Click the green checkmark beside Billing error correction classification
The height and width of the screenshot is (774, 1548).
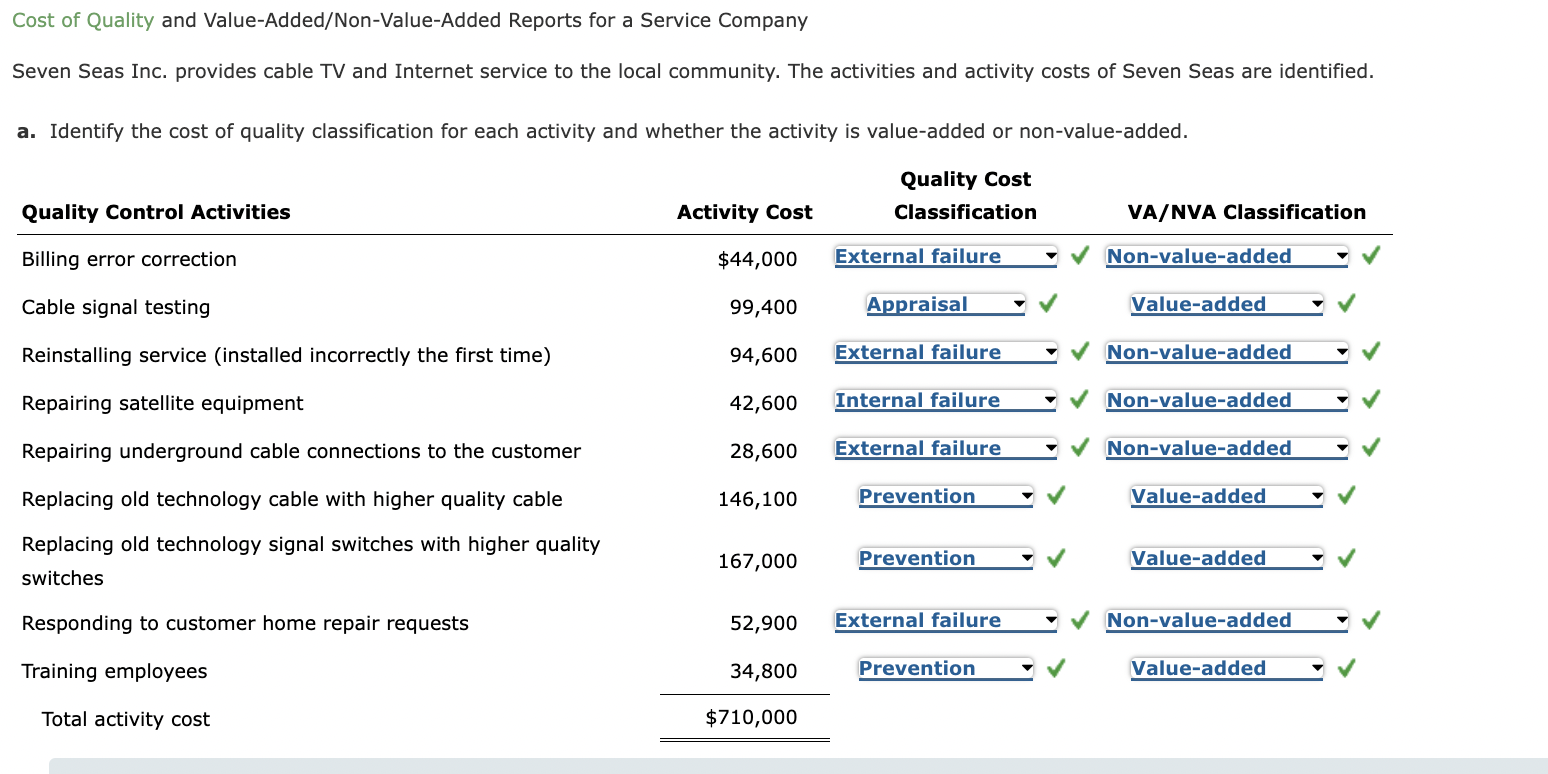click(x=1079, y=255)
